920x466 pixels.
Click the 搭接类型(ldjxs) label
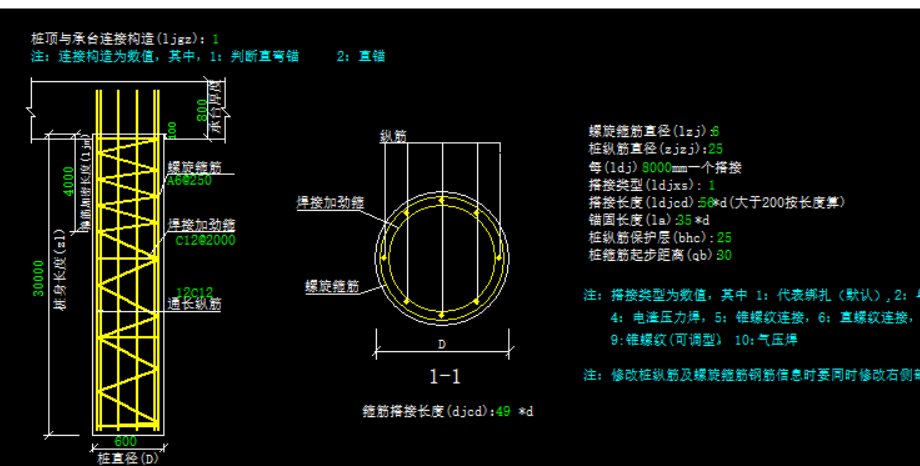645,185
